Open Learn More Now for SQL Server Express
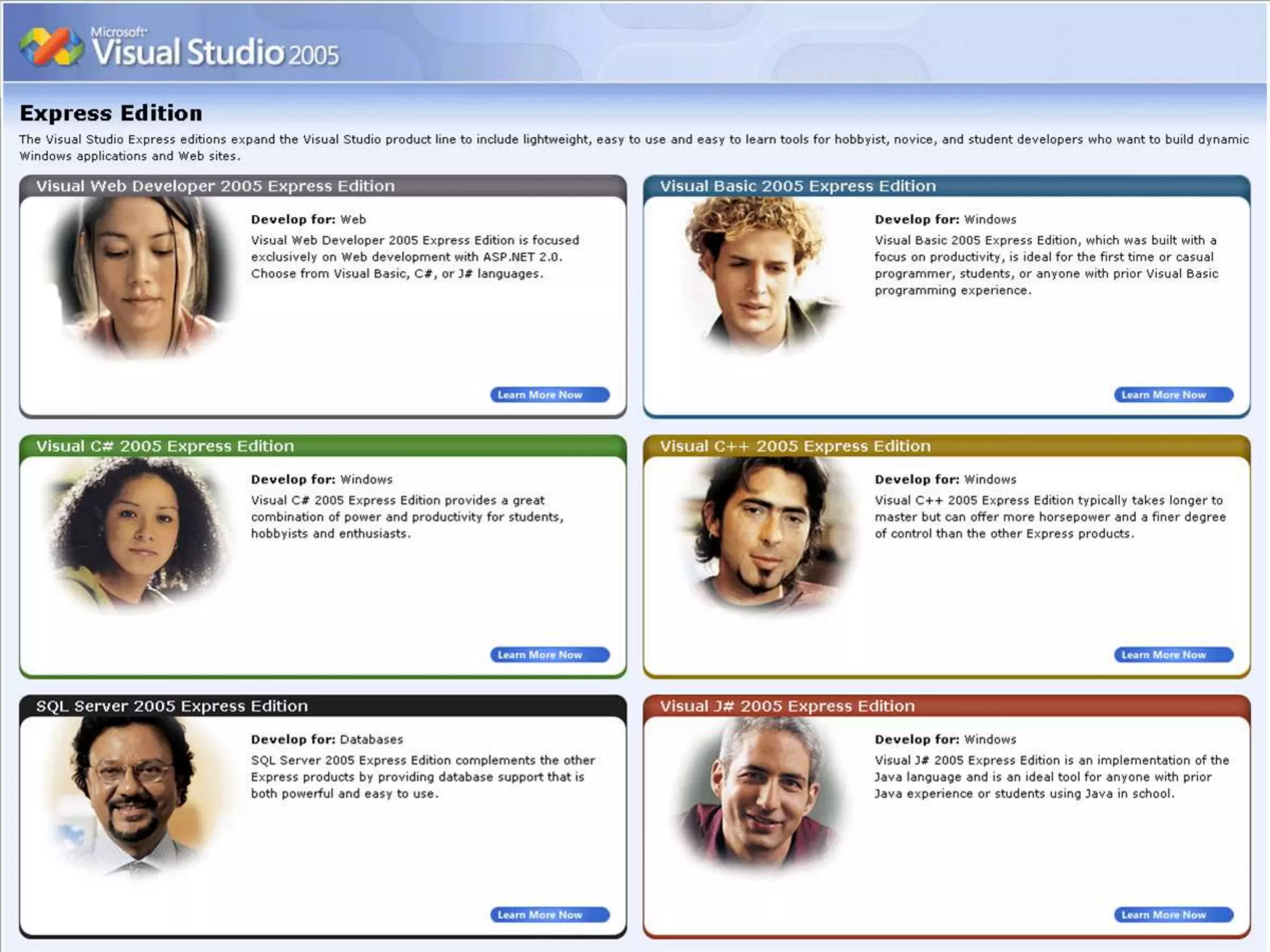The width and height of the screenshot is (1270, 952). click(x=549, y=915)
